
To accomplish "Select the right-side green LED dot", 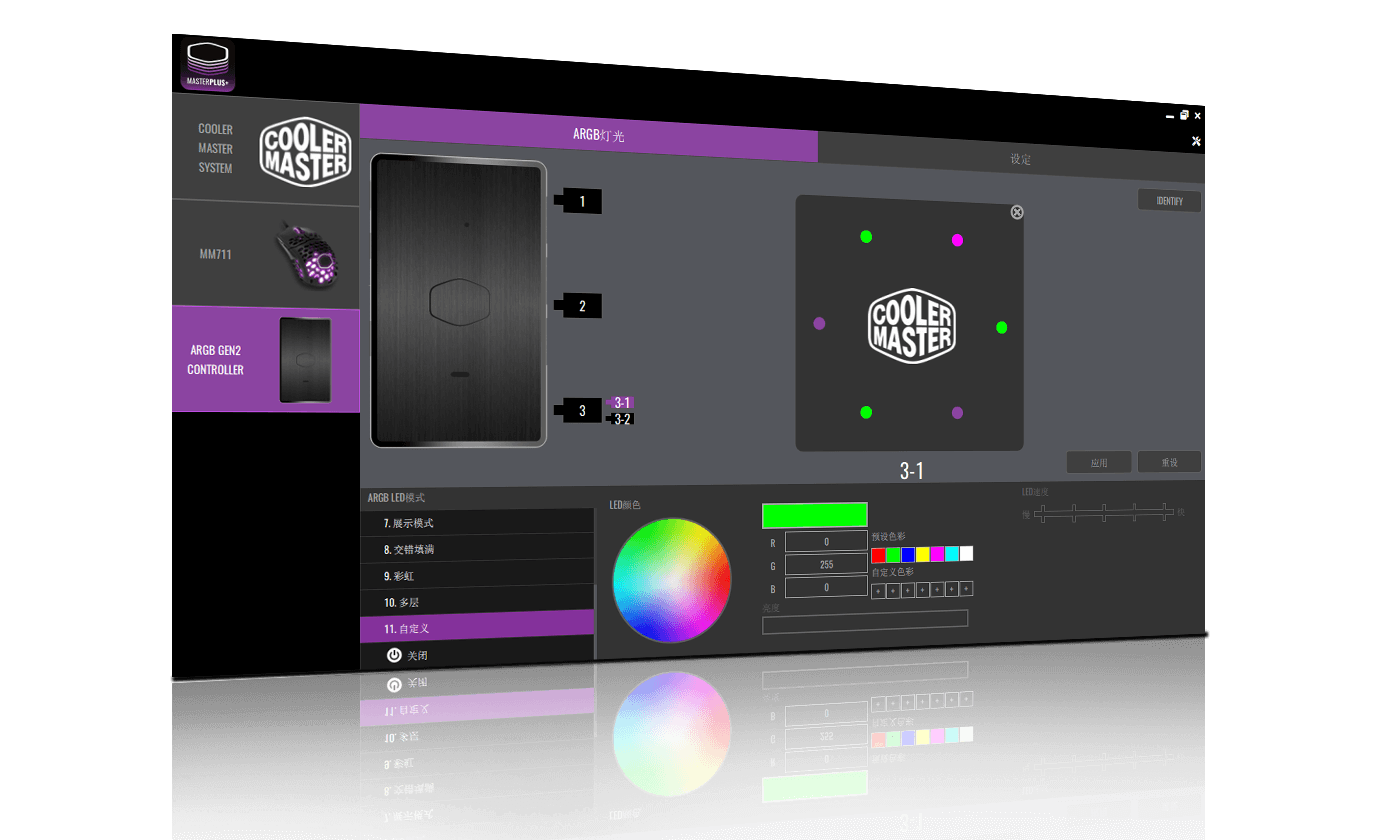I will 1002,328.
